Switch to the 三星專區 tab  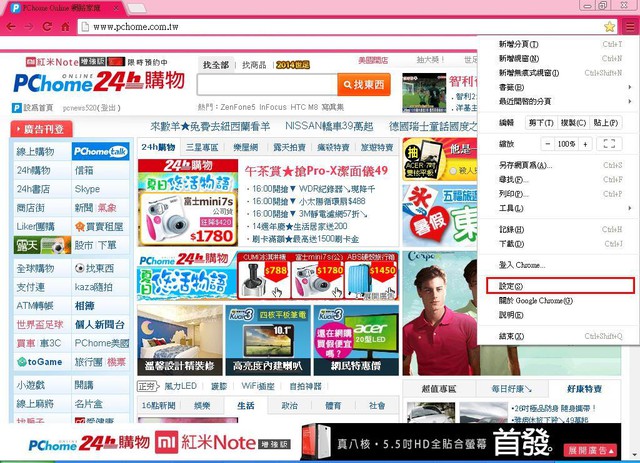(202, 147)
